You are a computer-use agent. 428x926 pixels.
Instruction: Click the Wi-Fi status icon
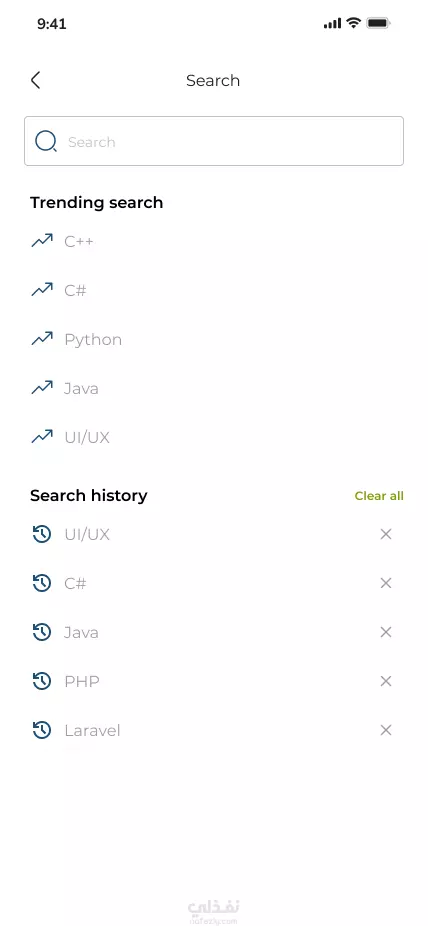click(354, 23)
